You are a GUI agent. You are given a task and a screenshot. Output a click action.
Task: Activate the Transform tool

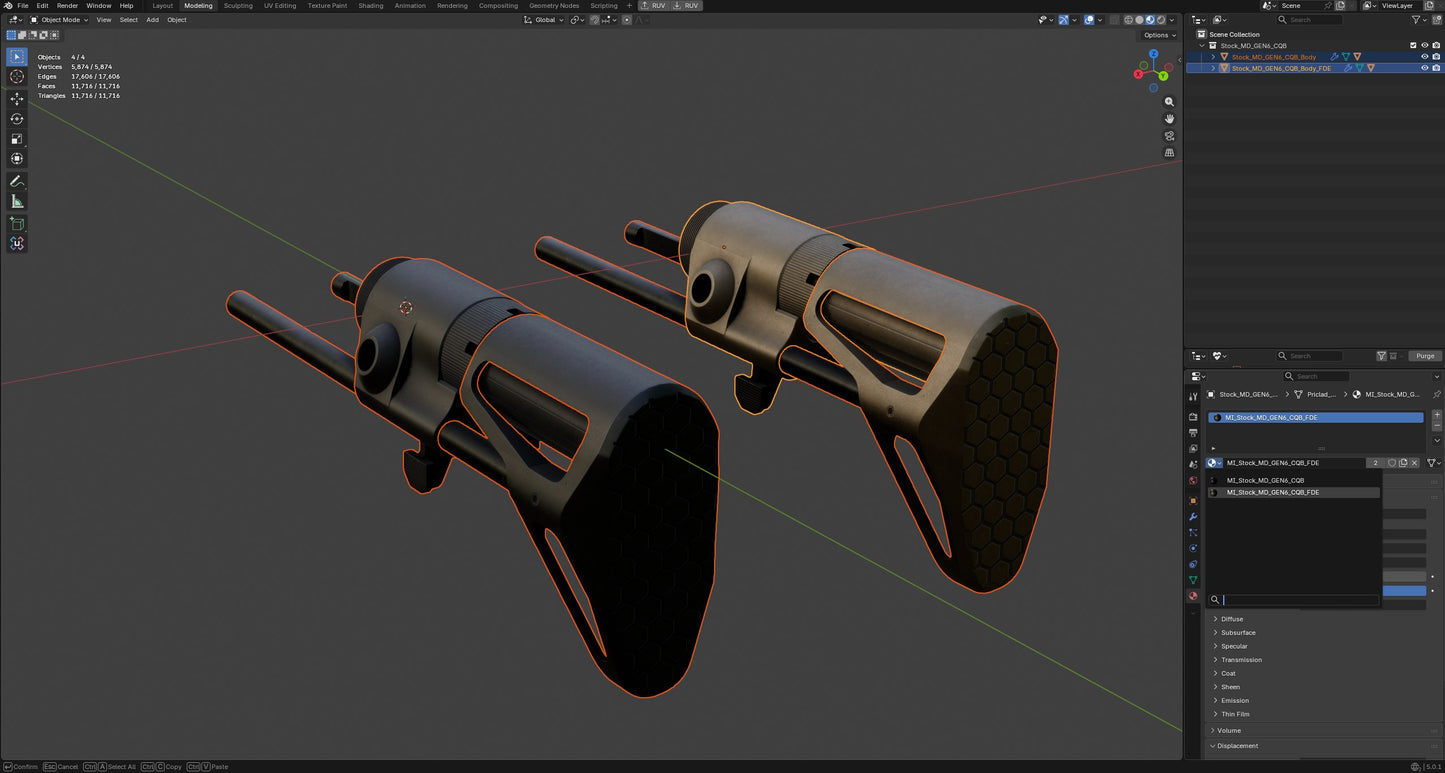[17, 159]
